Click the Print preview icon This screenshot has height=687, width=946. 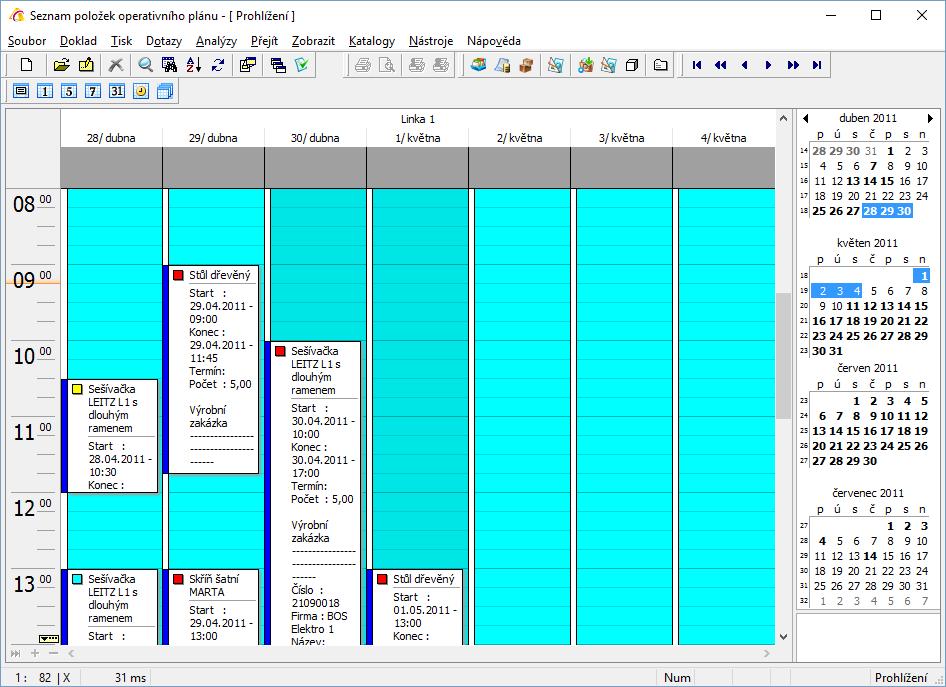(x=387, y=65)
